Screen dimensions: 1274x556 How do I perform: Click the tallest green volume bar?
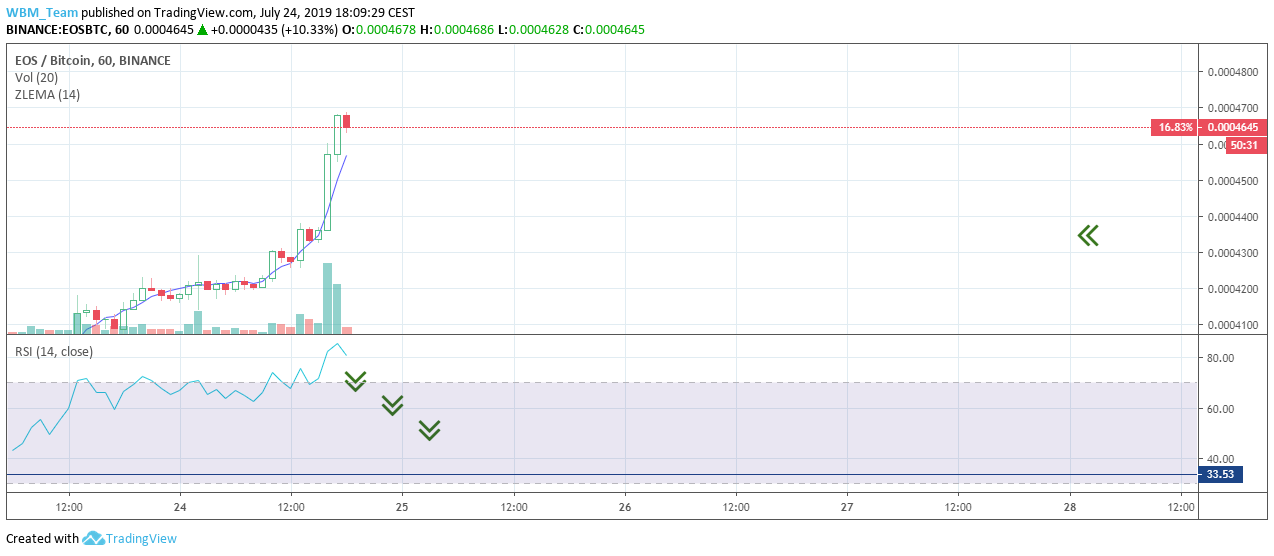click(x=327, y=298)
